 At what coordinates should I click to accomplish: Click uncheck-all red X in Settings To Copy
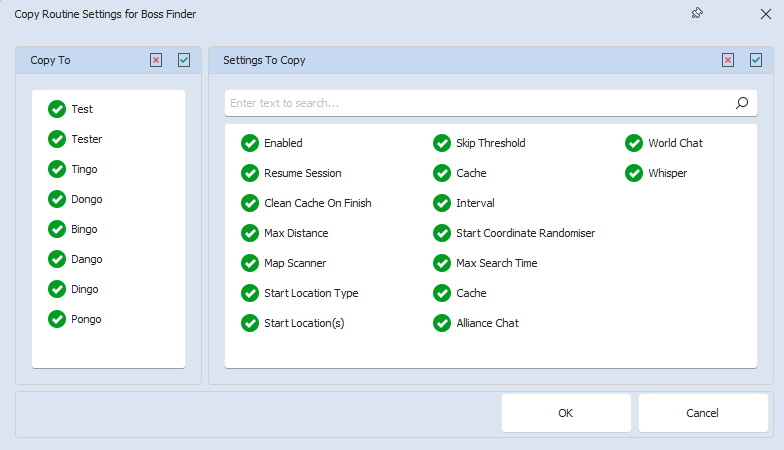click(x=728, y=60)
